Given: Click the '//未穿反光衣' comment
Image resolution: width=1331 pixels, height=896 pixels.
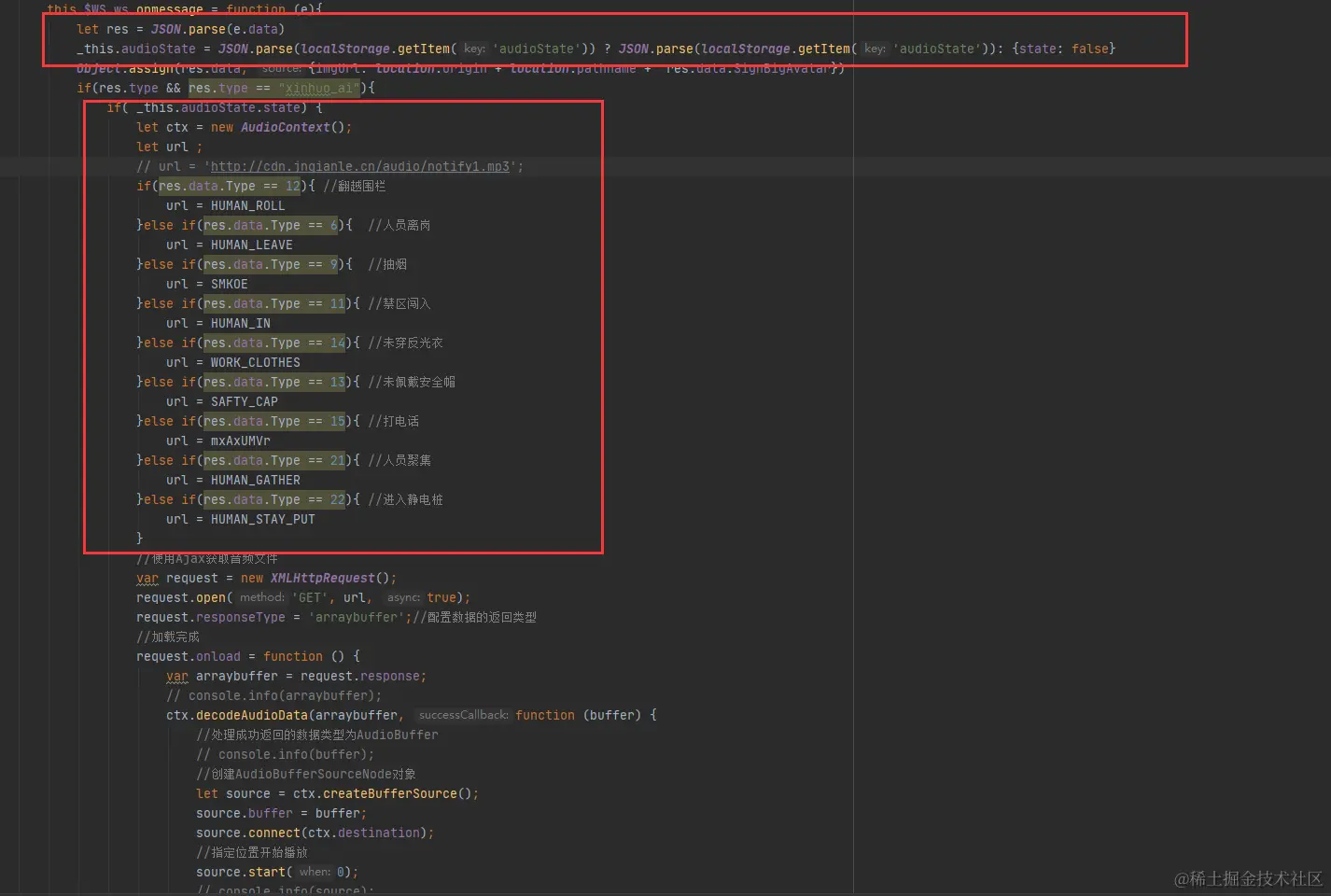Looking at the screenshot, I should [406, 343].
